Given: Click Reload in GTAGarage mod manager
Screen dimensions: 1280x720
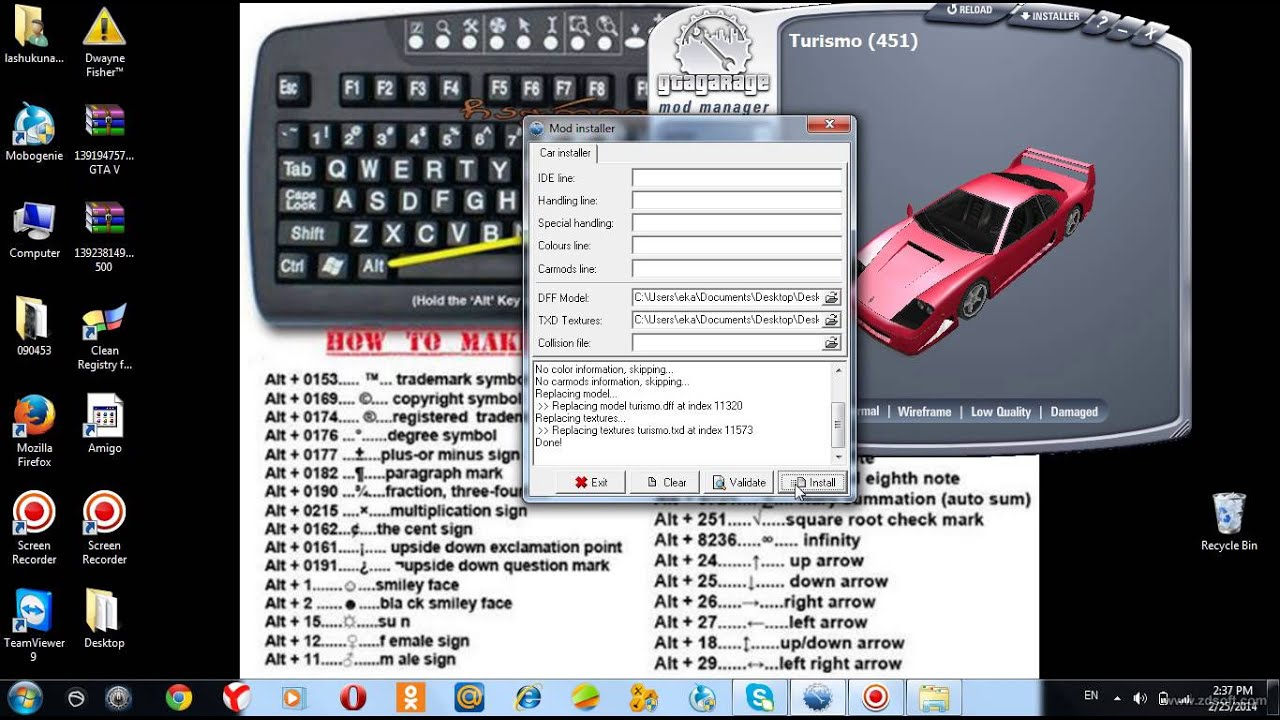Looking at the screenshot, I should pos(971,10).
